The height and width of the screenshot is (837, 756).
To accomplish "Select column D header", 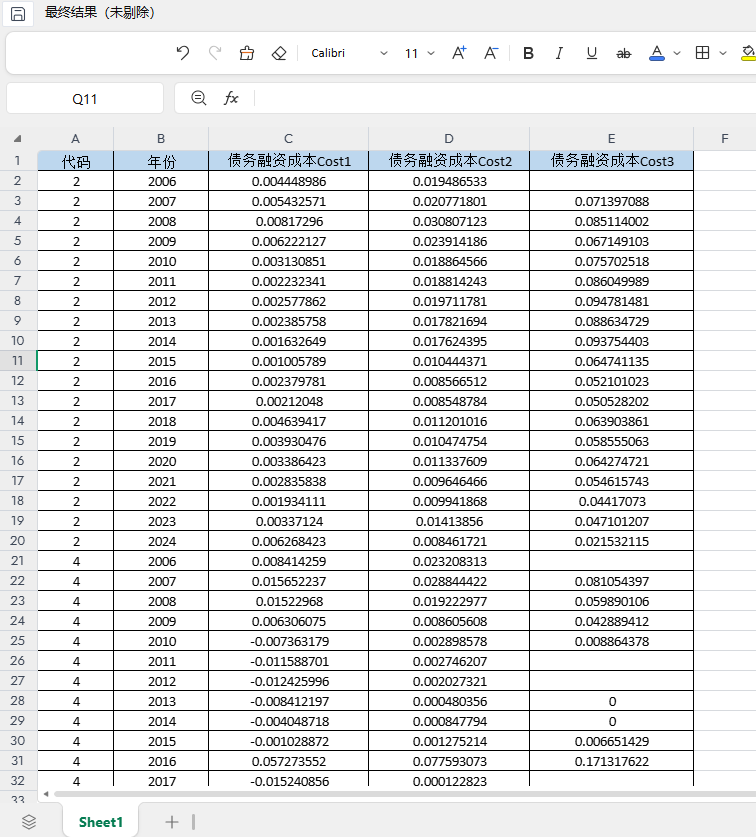I will coord(449,139).
